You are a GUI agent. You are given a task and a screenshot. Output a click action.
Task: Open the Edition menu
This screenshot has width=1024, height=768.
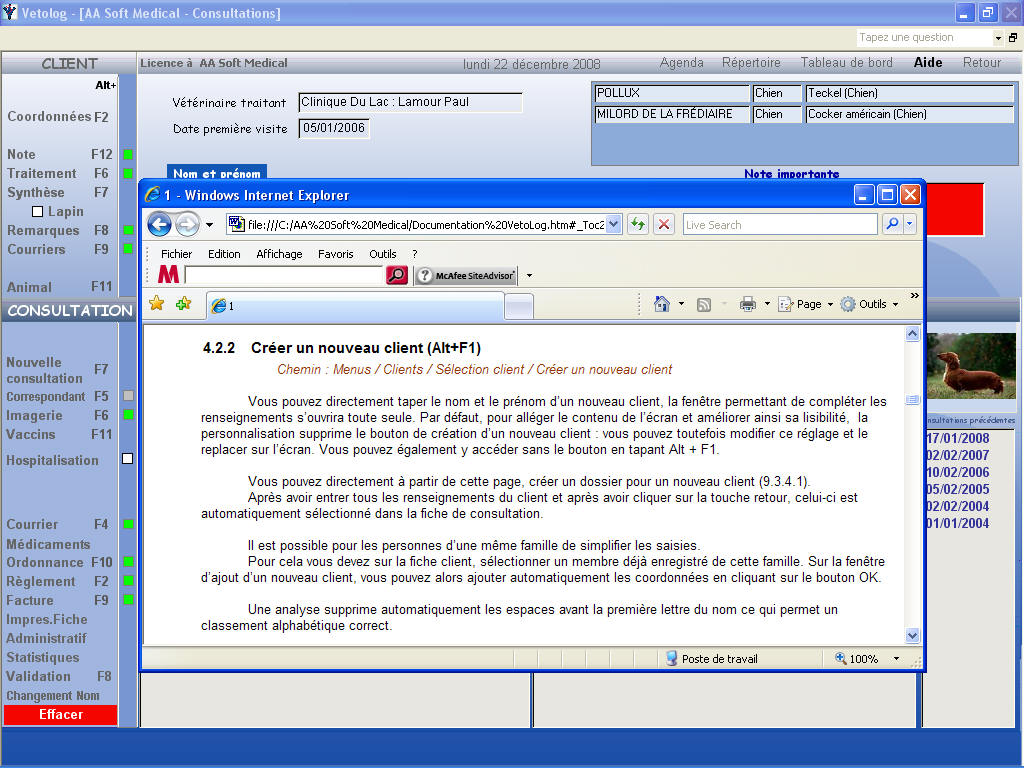pyautogui.click(x=224, y=254)
